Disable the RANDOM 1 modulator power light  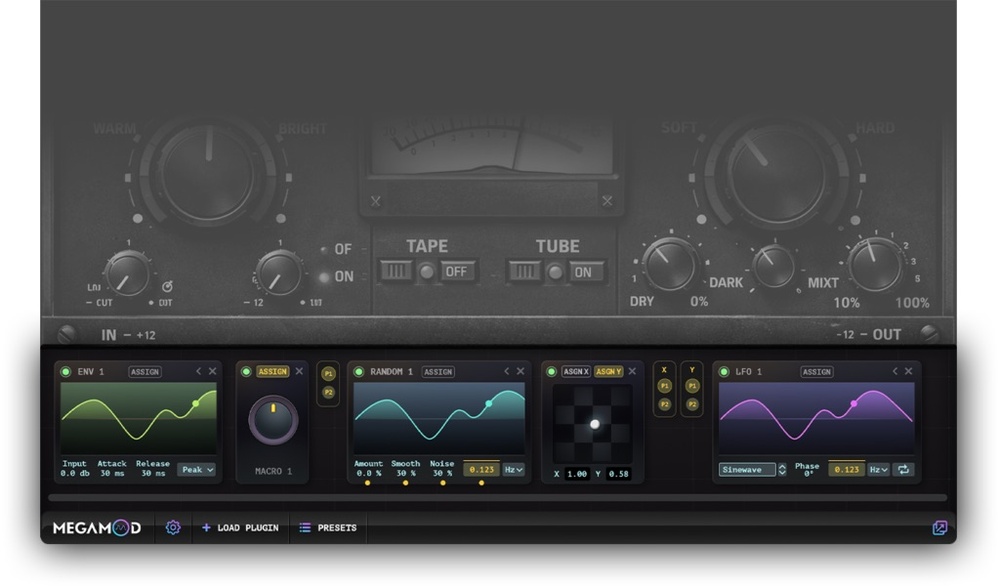(359, 372)
